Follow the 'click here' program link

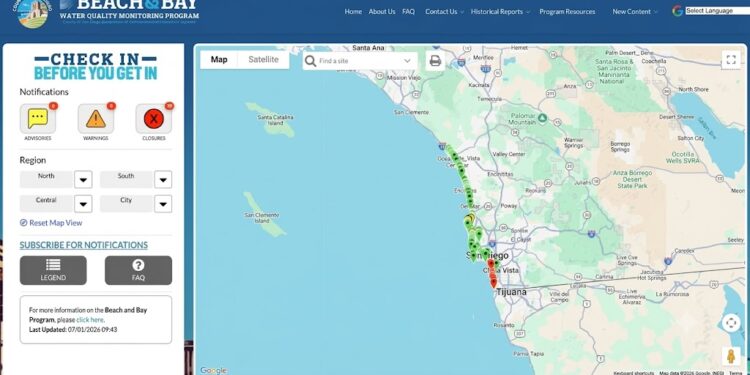pyautogui.click(x=90, y=320)
